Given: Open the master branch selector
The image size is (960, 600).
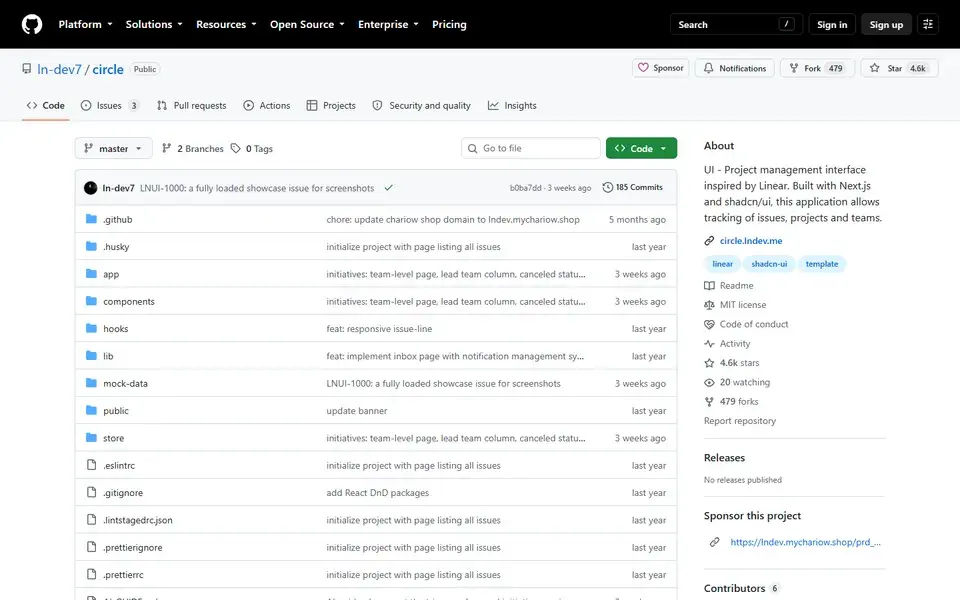Looking at the screenshot, I should click(x=113, y=148).
